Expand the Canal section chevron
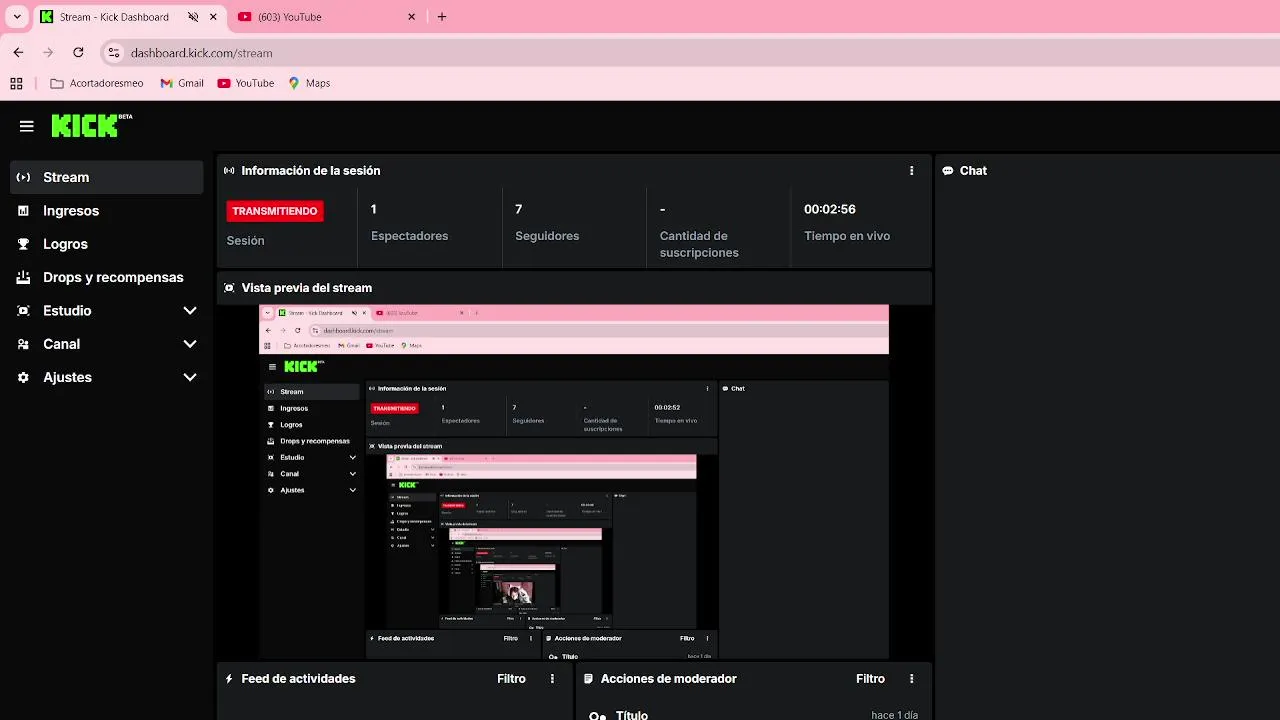1280x720 pixels. tap(190, 344)
